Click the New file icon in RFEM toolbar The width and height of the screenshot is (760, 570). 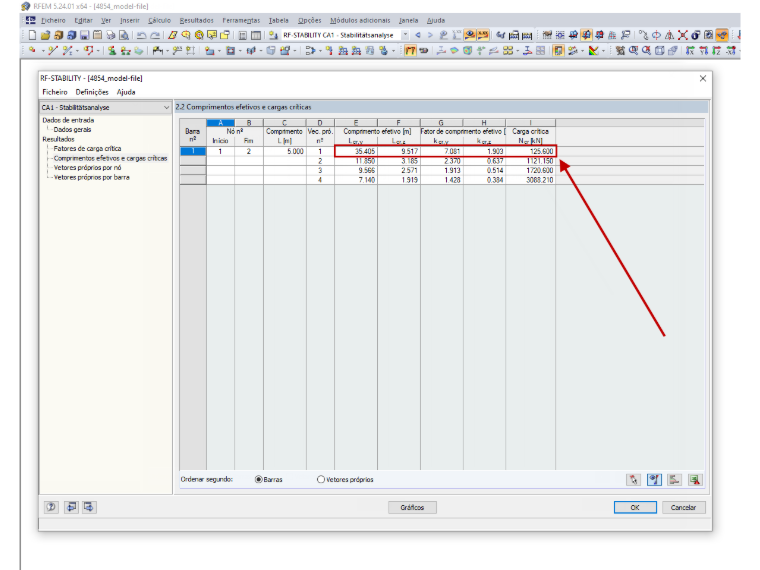click(x=32, y=35)
